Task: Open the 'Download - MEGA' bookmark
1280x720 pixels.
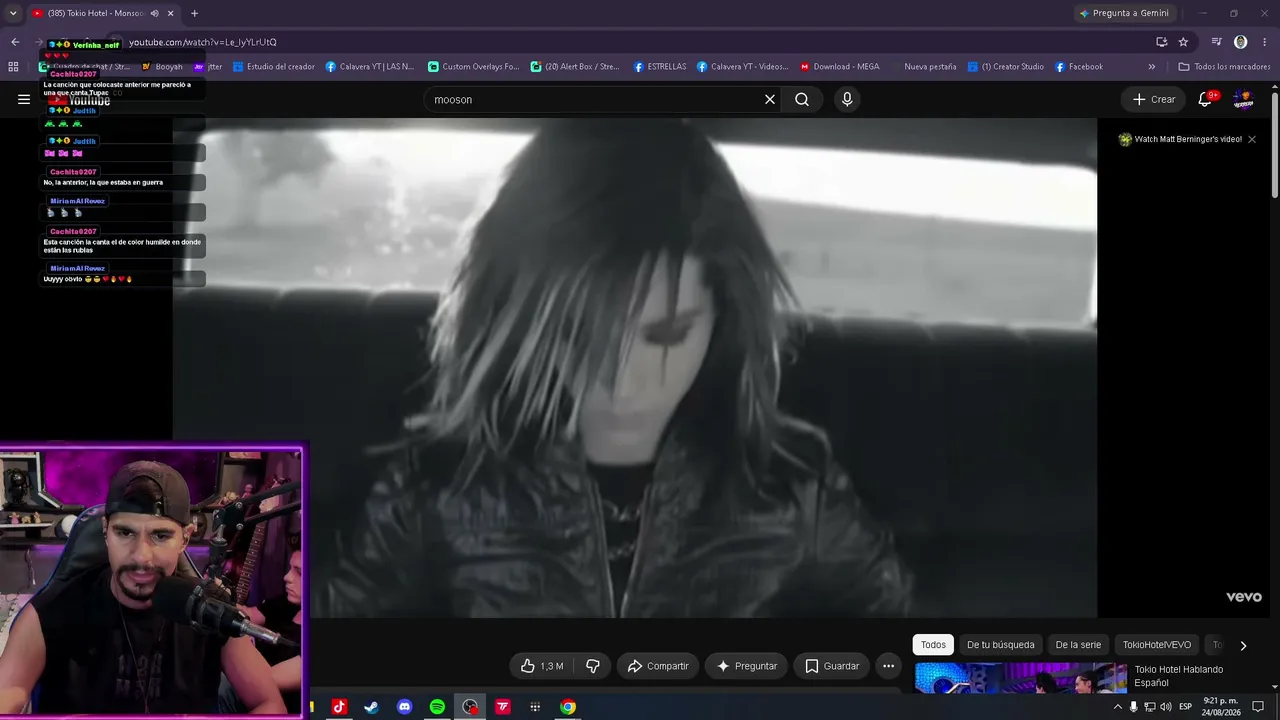Action: pyautogui.click(x=840, y=67)
